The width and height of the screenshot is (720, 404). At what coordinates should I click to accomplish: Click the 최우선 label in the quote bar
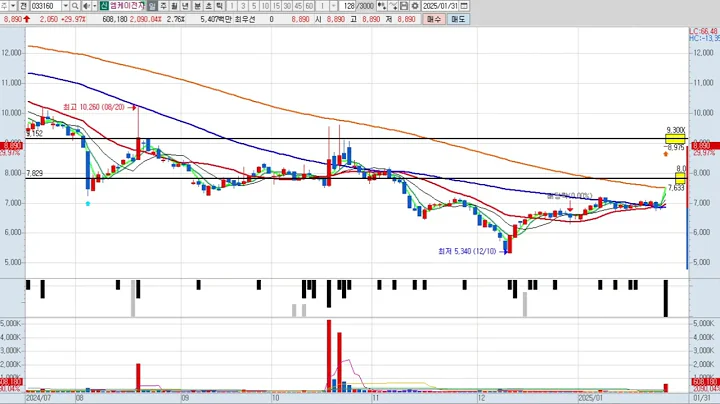pos(245,19)
